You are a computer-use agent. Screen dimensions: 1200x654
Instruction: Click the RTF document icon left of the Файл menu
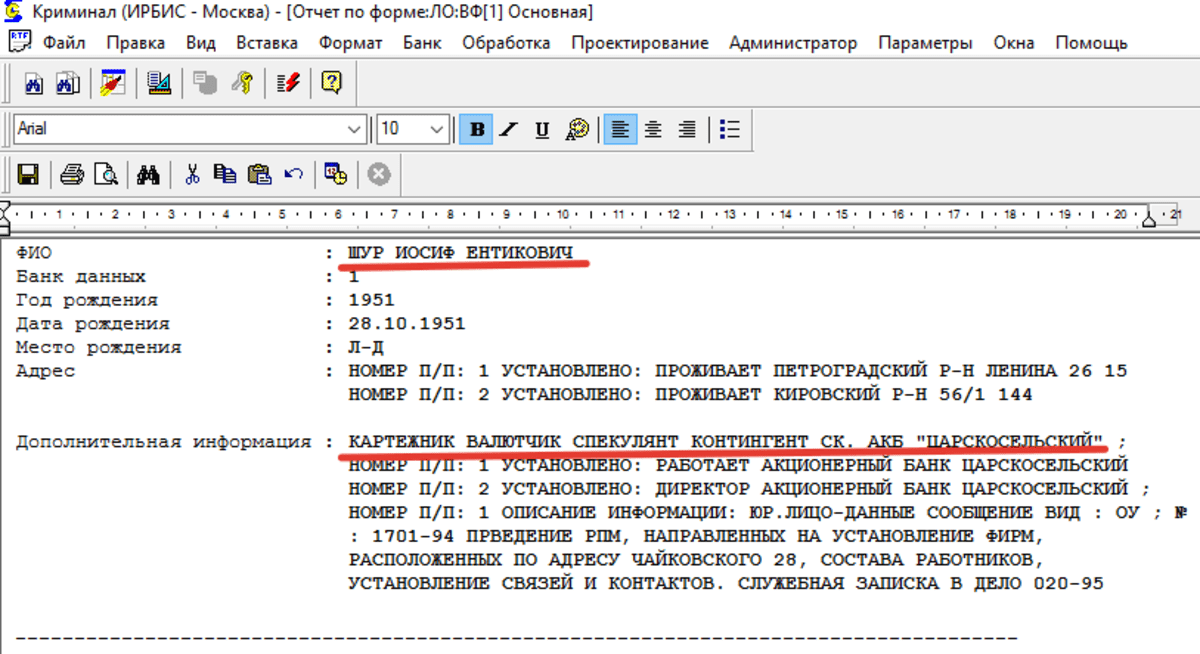[18, 41]
